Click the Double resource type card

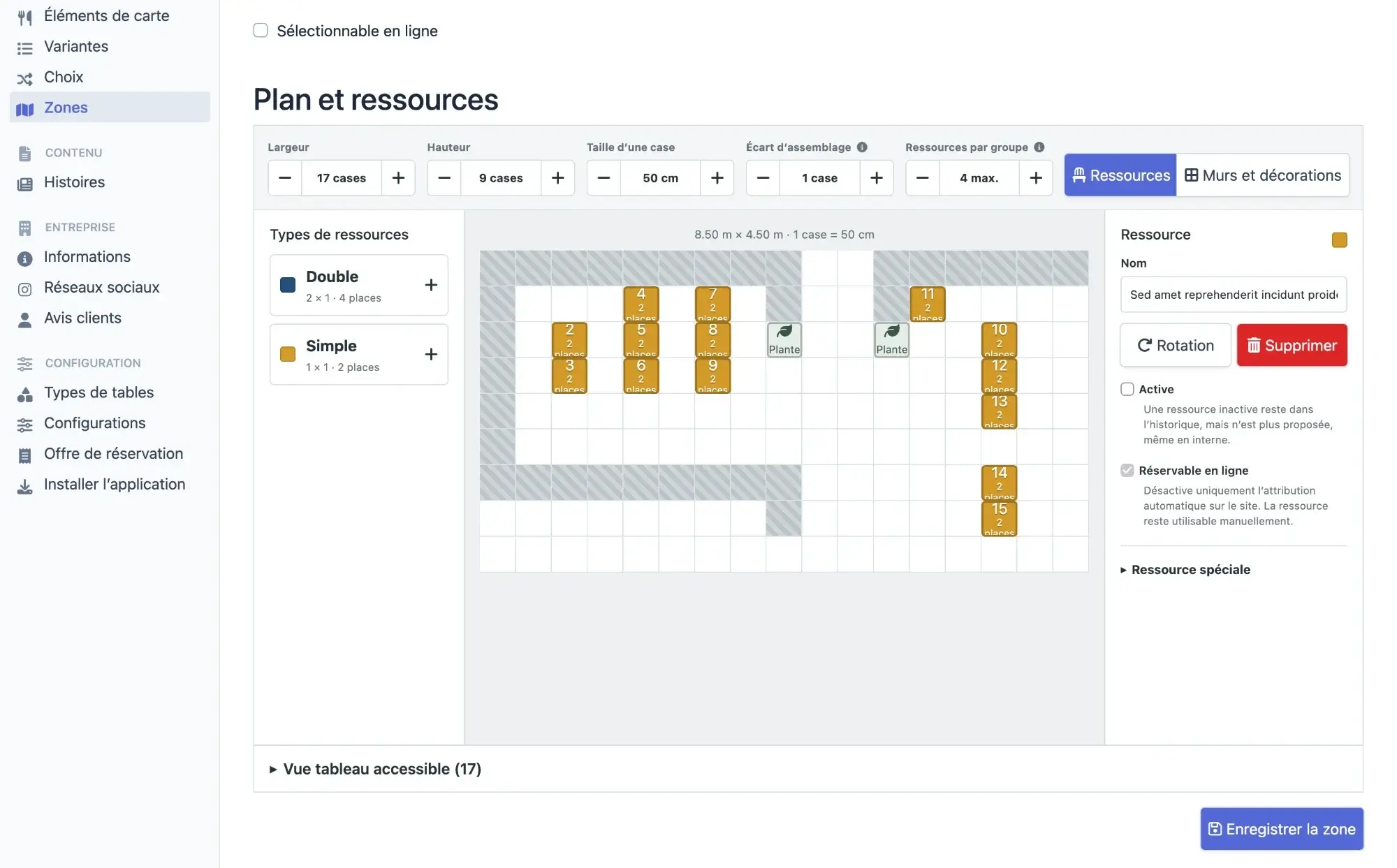359,285
